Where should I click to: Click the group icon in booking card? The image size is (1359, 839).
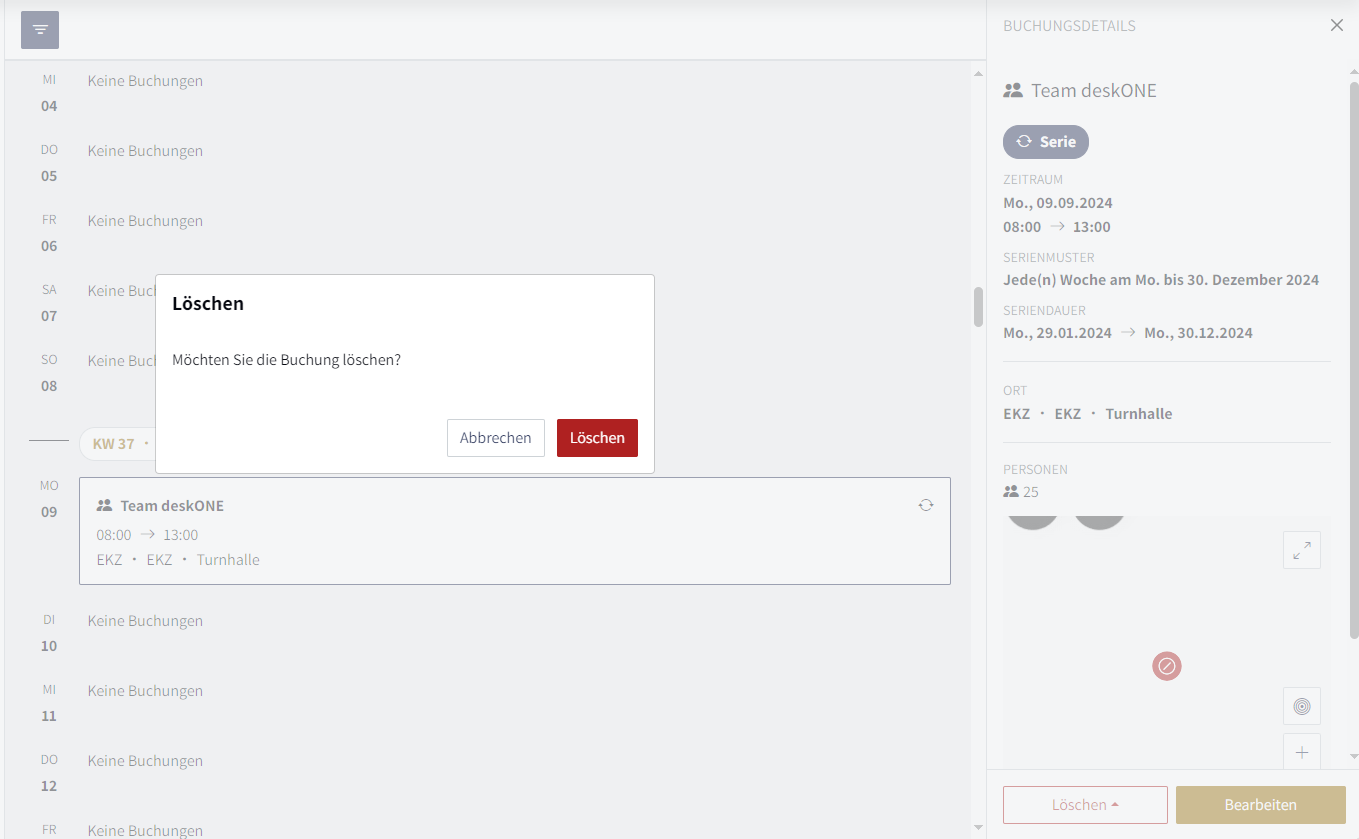104,506
